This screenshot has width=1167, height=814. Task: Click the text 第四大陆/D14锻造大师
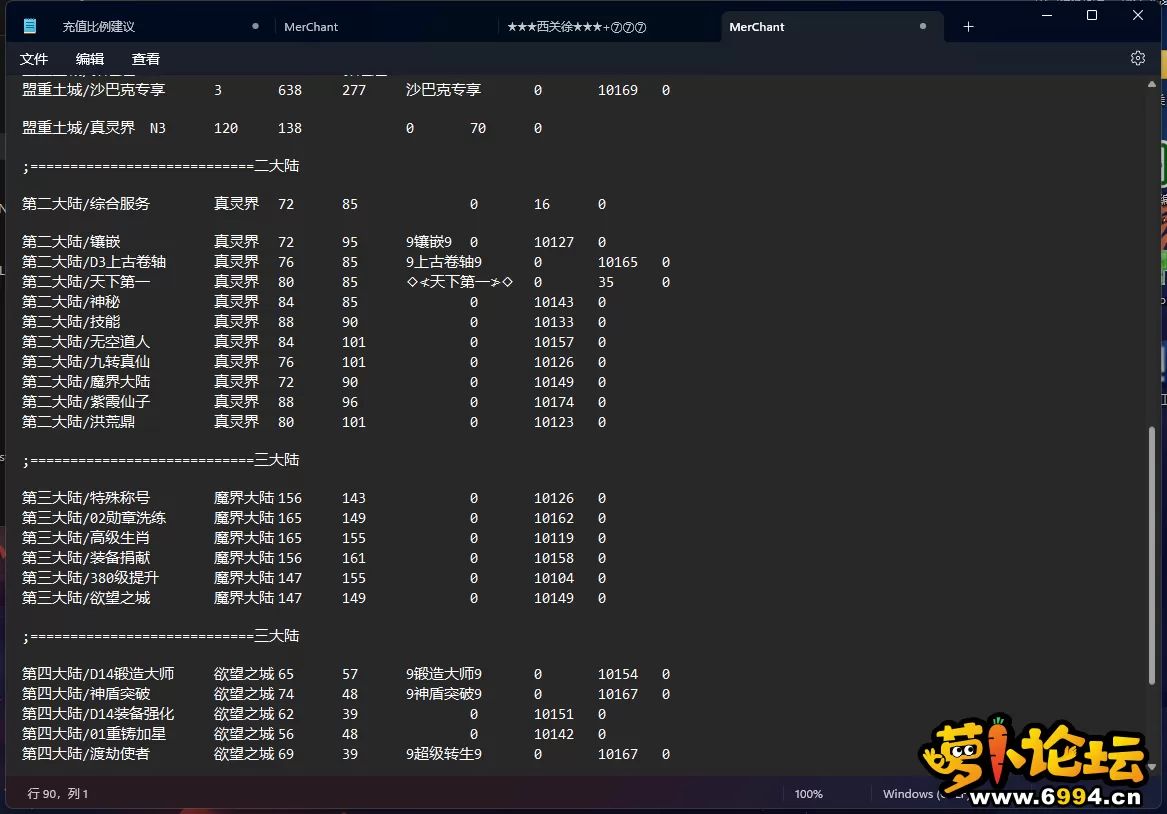97,674
